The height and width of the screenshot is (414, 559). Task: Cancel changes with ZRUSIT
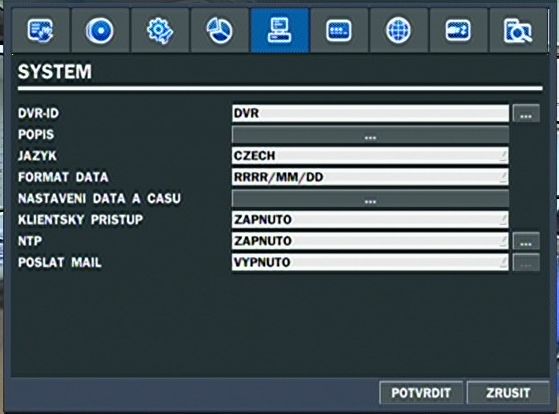pyautogui.click(x=508, y=393)
